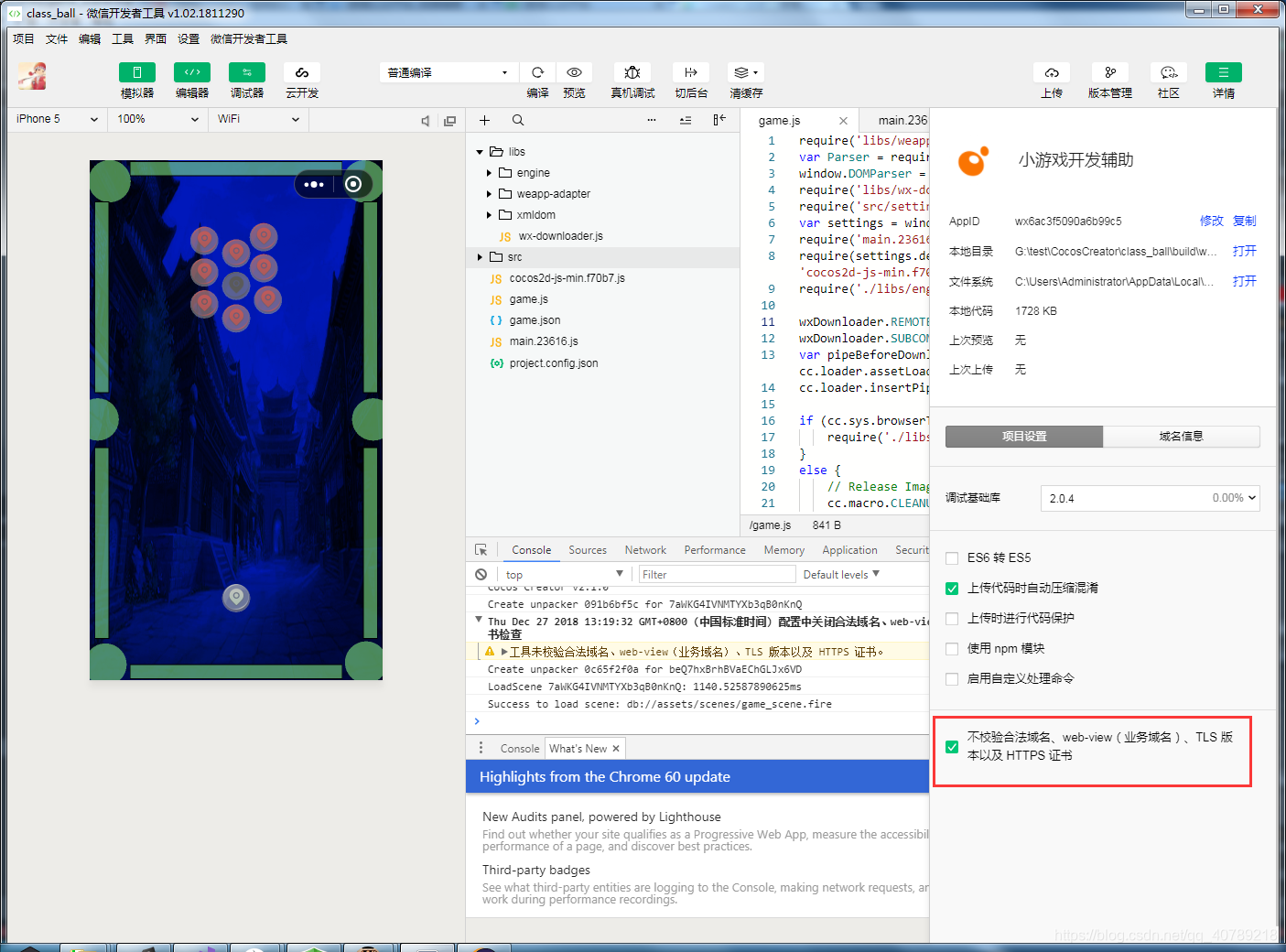Viewport: 1286px width, 952px height.
Task: Switch to the 域名信息 tab
Action: click(1181, 437)
